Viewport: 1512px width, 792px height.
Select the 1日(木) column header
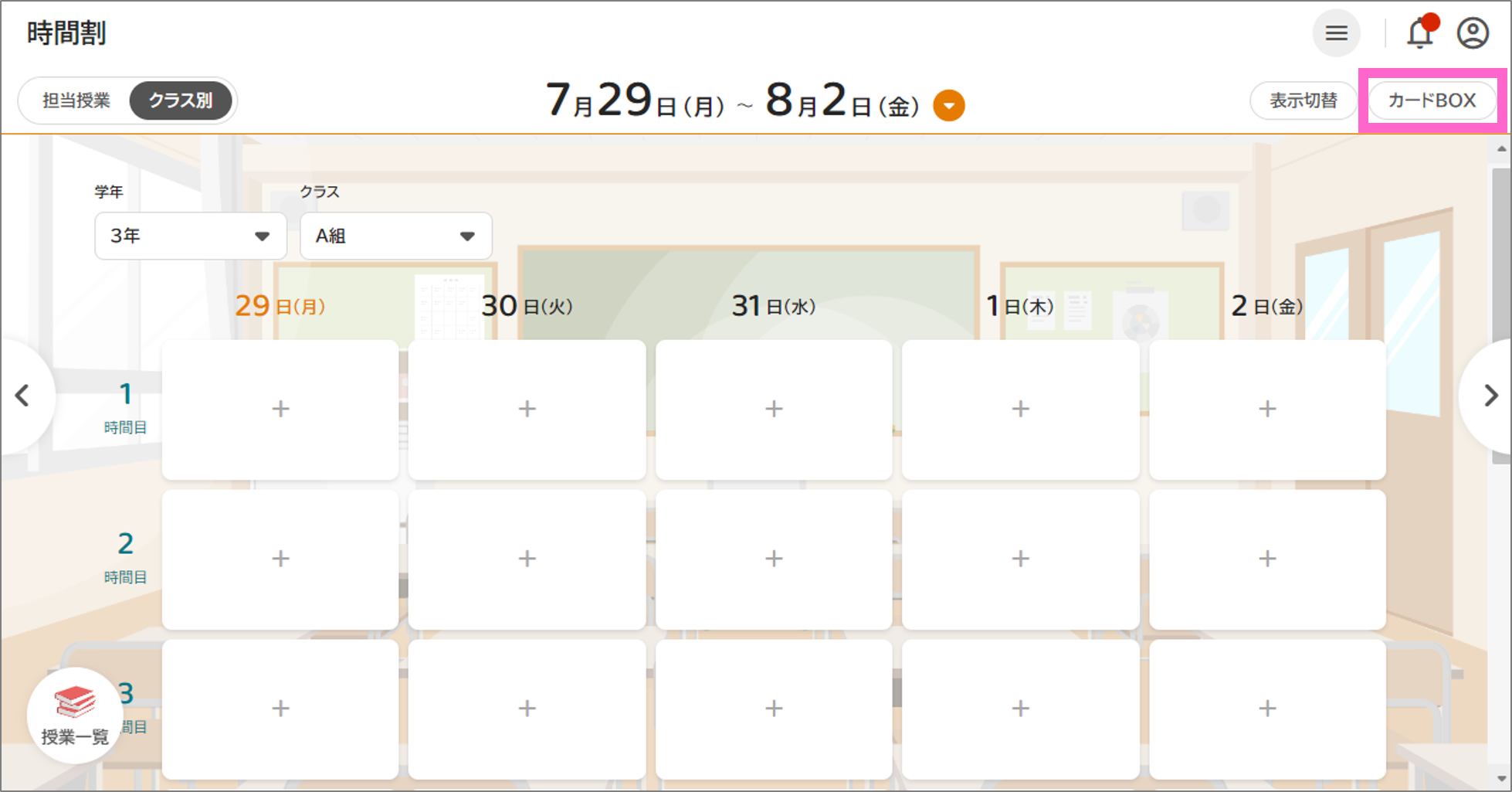click(x=1019, y=306)
